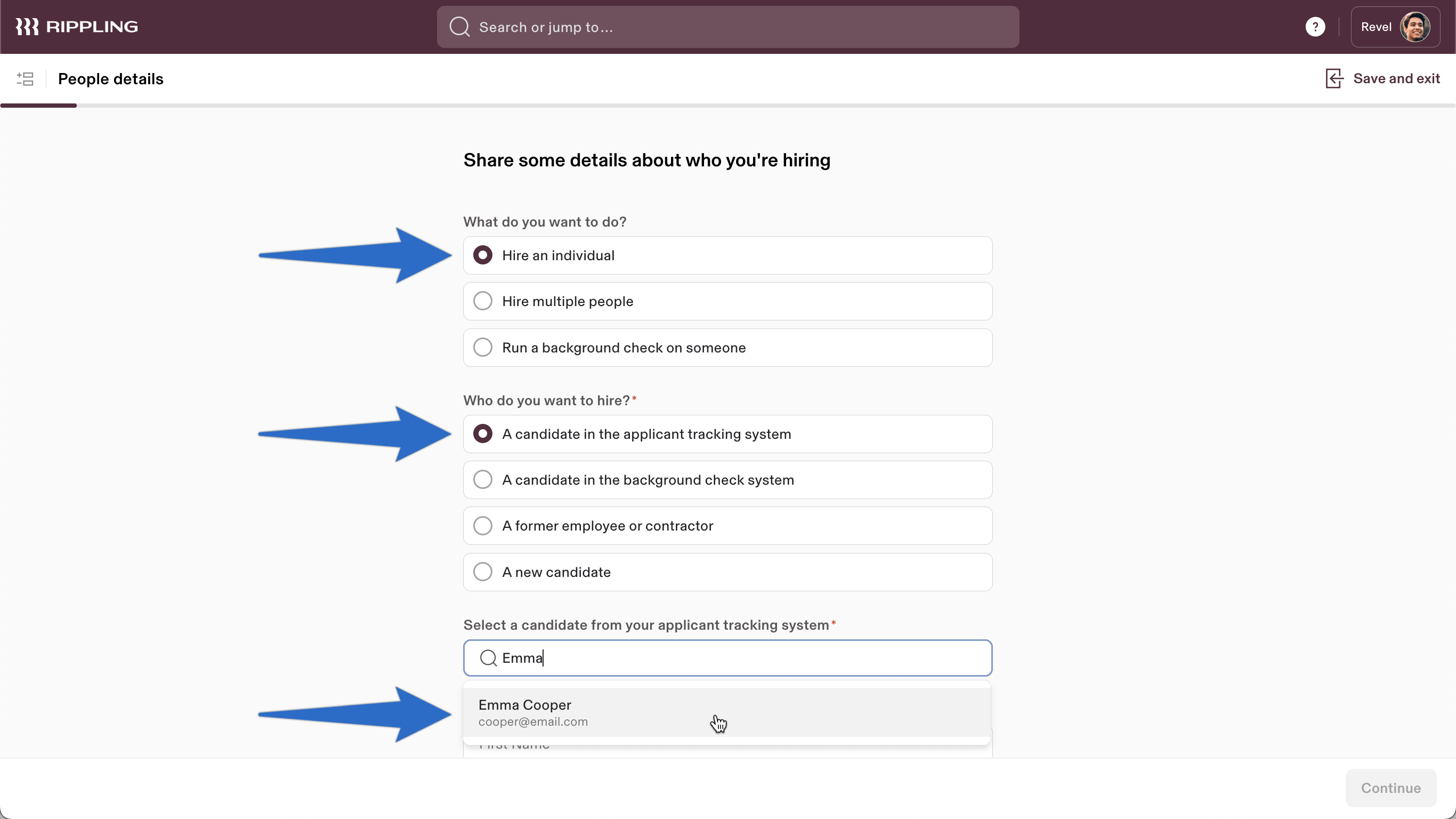The height and width of the screenshot is (819, 1456).
Task: Click Continue button
Action: click(x=1391, y=788)
